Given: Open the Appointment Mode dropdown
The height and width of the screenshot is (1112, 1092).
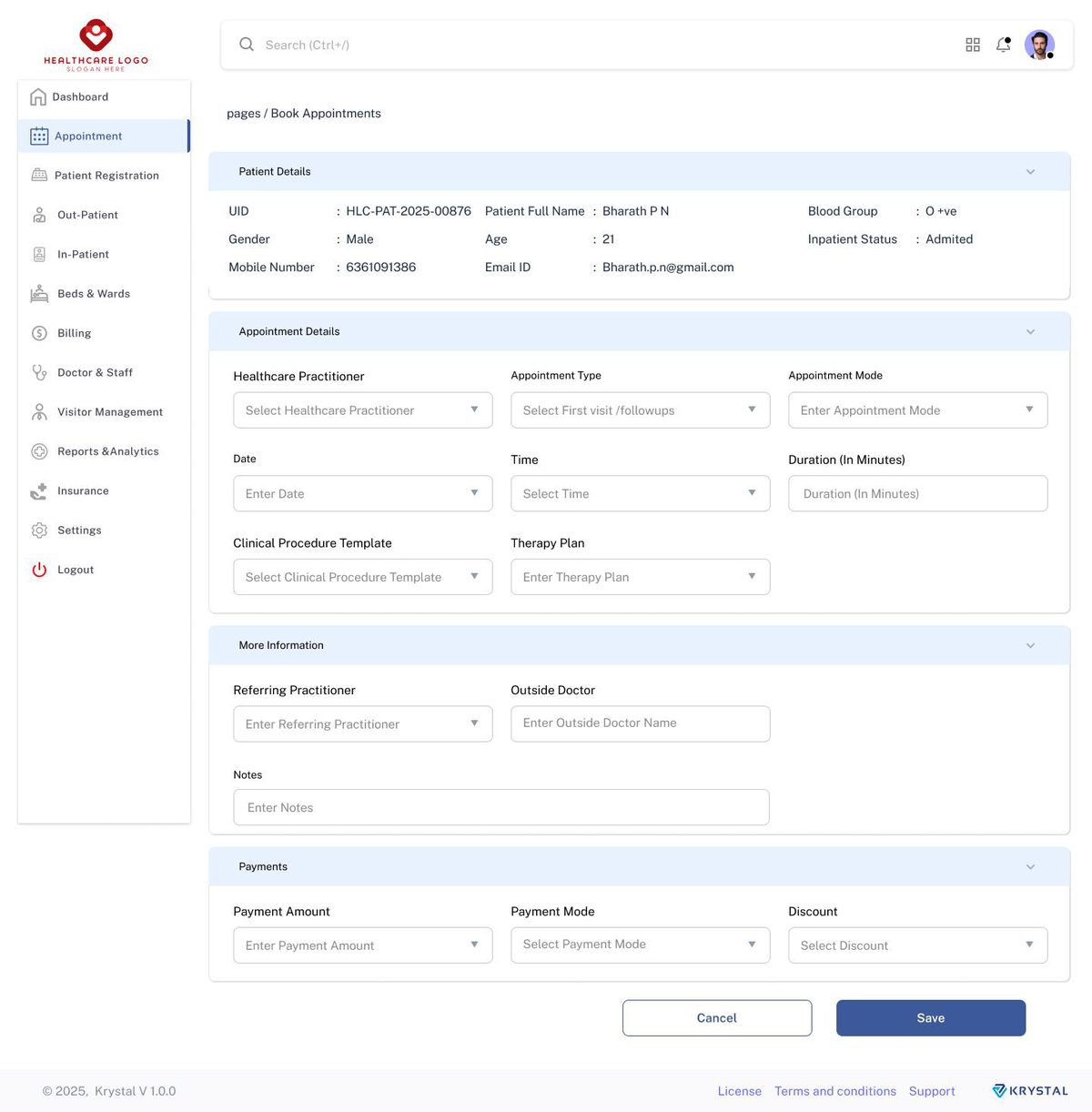Looking at the screenshot, I should 918,410.
